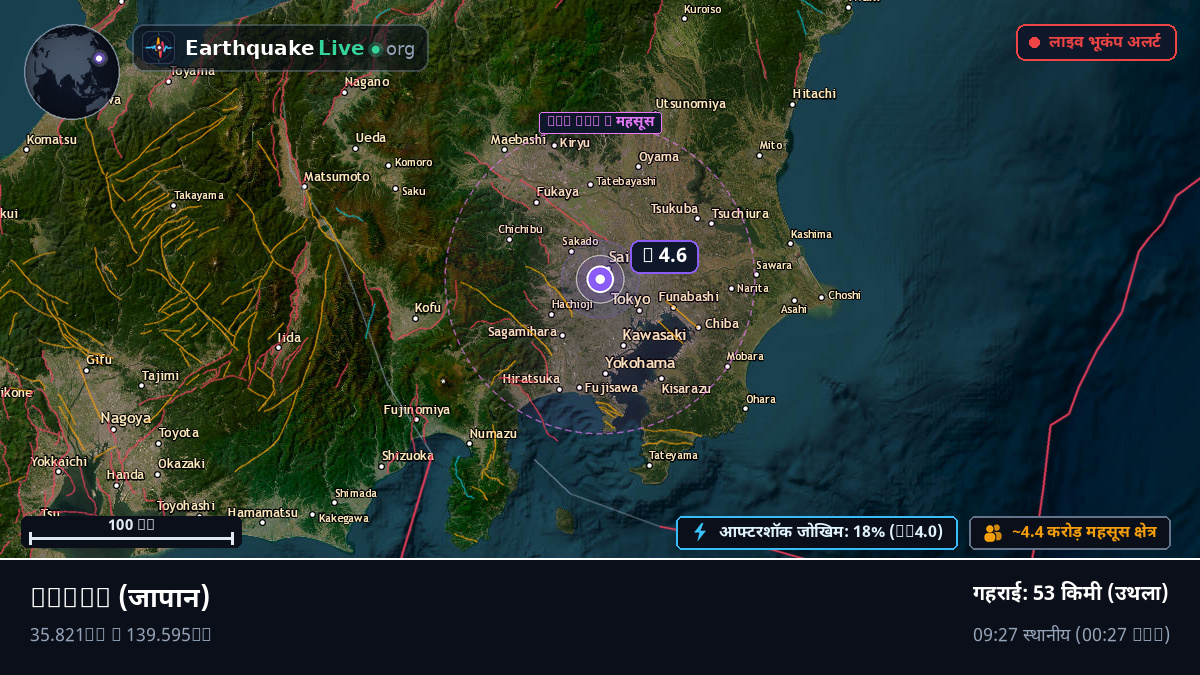Select the purple epicenter marker
The width and height of the screenshot is (1200, 675).
pos(600,279)
